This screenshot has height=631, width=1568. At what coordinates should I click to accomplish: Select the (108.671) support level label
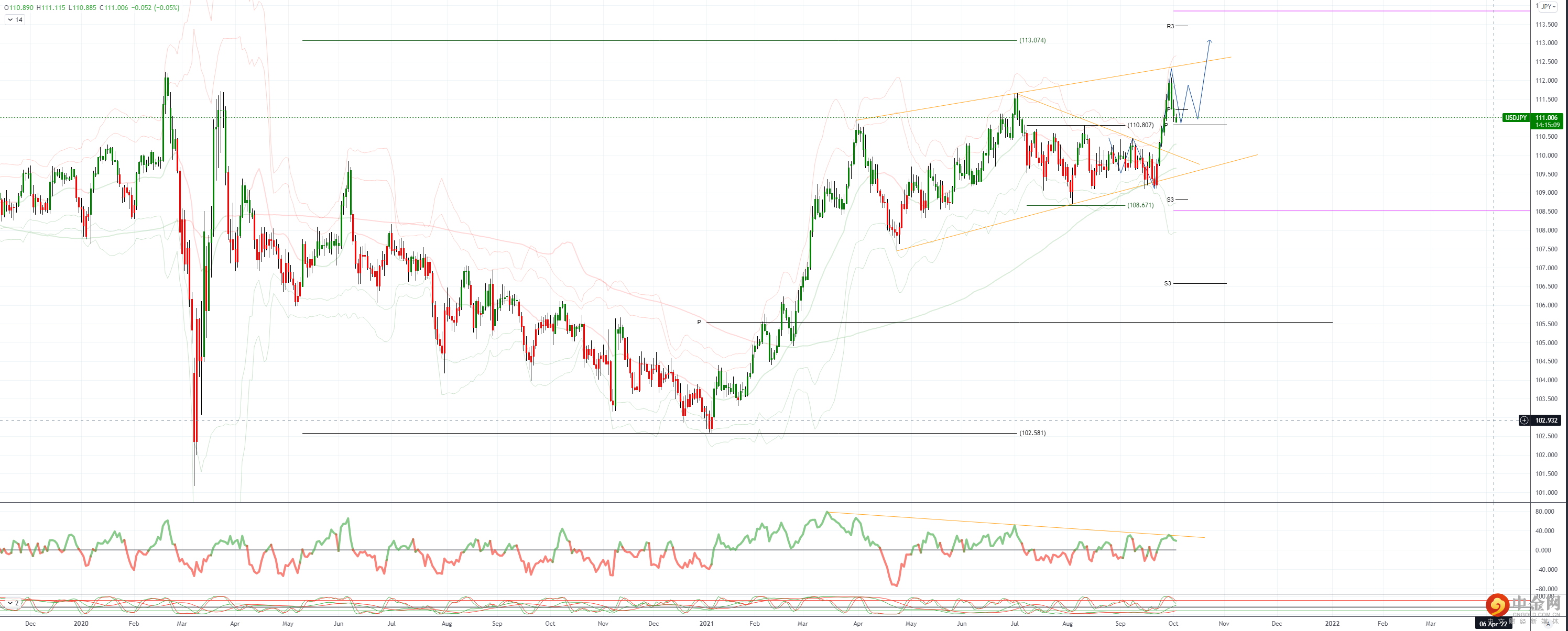(x=1140, y=205)
